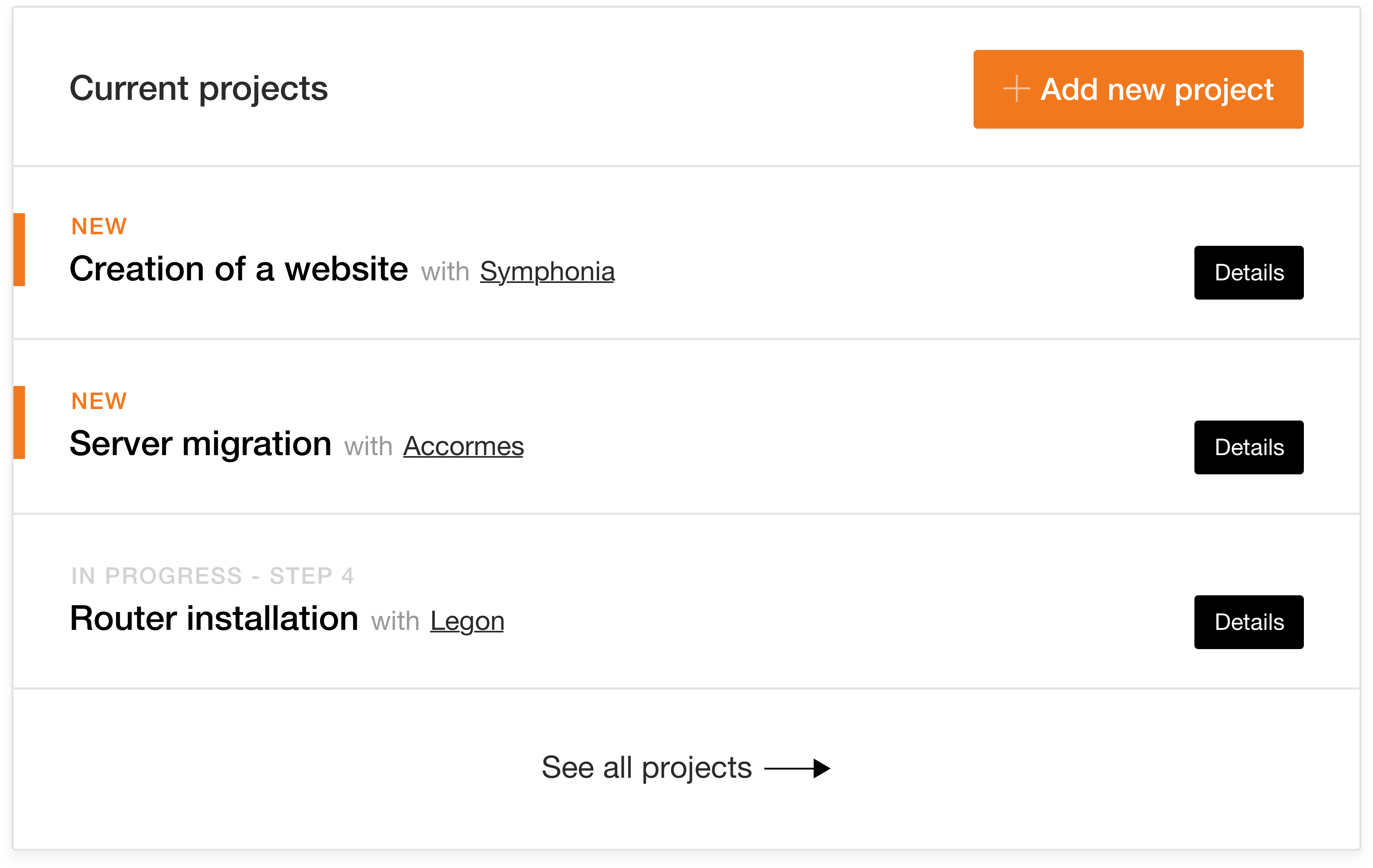Viewport: 1373px width, 868px height.
Task: Select the Router installation project title
Action: point(214,619)
